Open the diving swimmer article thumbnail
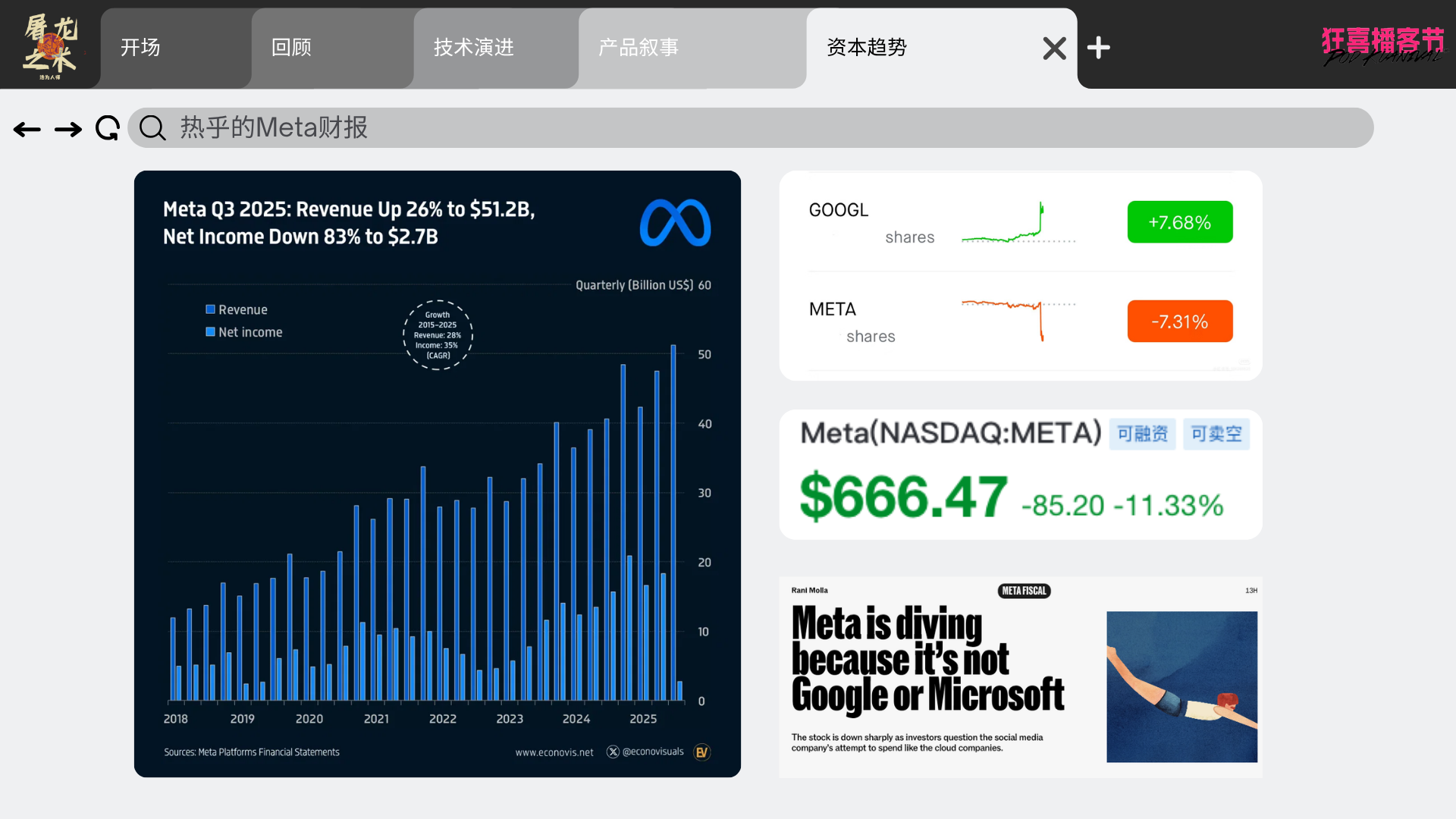Image resolution: width=1456 pixels, height=819 pixels. 1181,686
